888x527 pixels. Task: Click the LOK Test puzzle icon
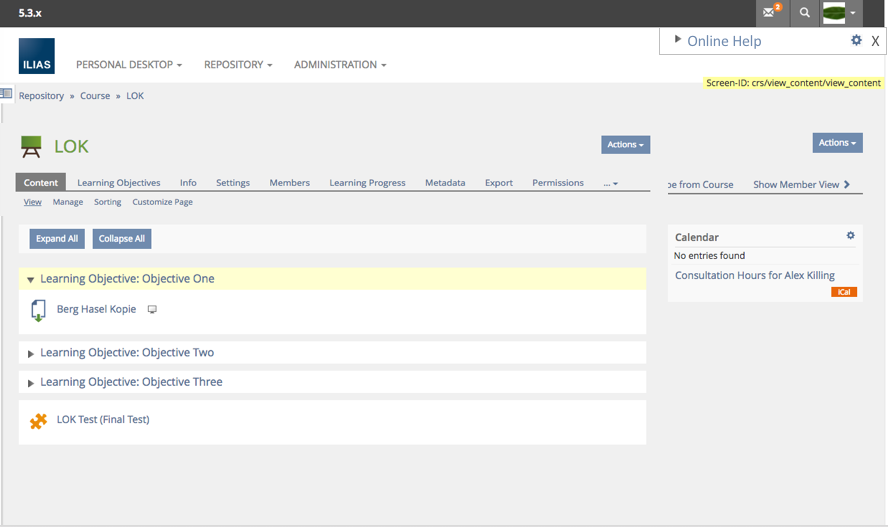coord(38,421)
